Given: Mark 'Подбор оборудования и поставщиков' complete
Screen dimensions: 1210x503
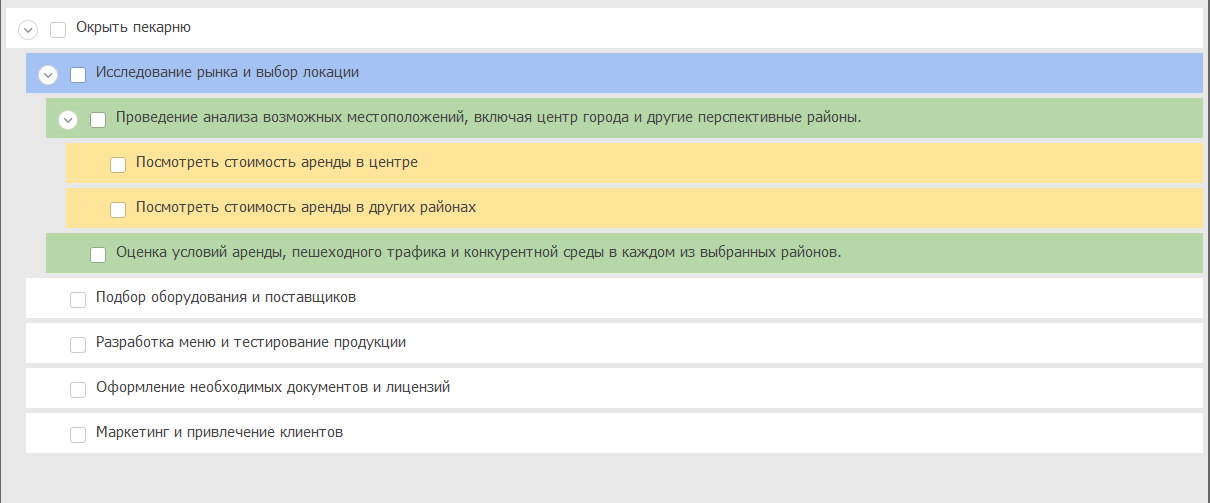Looking at the screenshot, I should (78, 299).
